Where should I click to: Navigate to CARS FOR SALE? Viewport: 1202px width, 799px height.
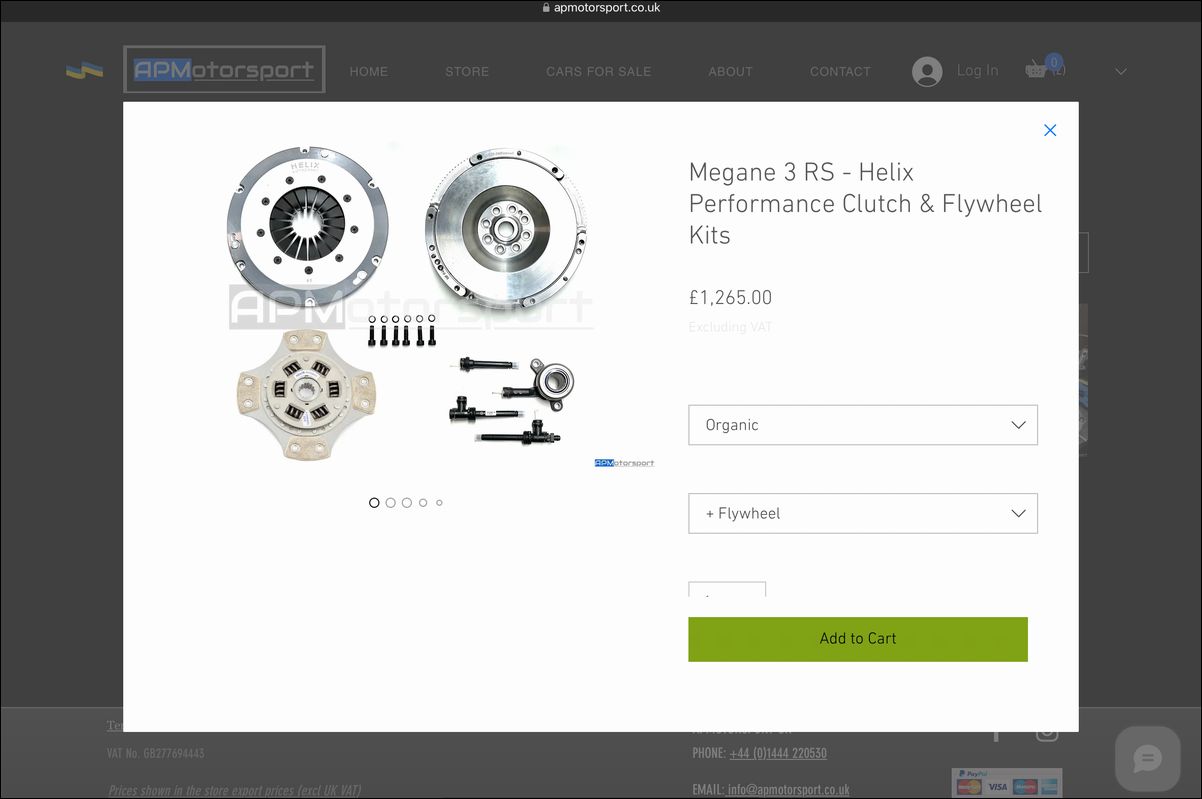click(x=599, y=72)
